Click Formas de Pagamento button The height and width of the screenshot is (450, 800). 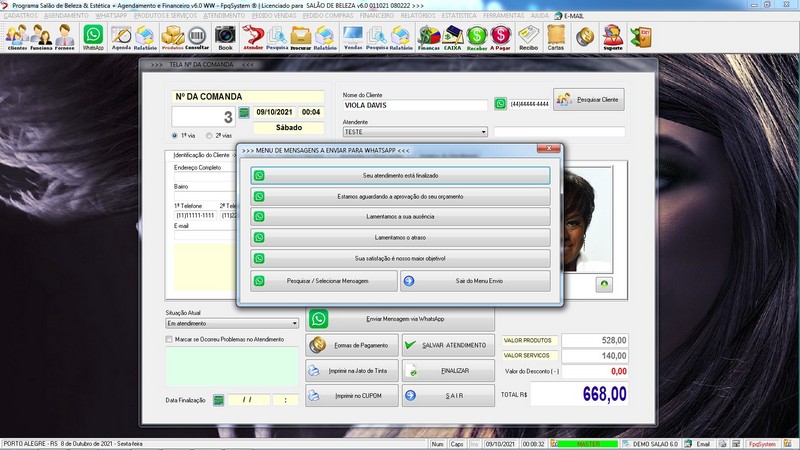pyautogui.click(x=352, y=345)
